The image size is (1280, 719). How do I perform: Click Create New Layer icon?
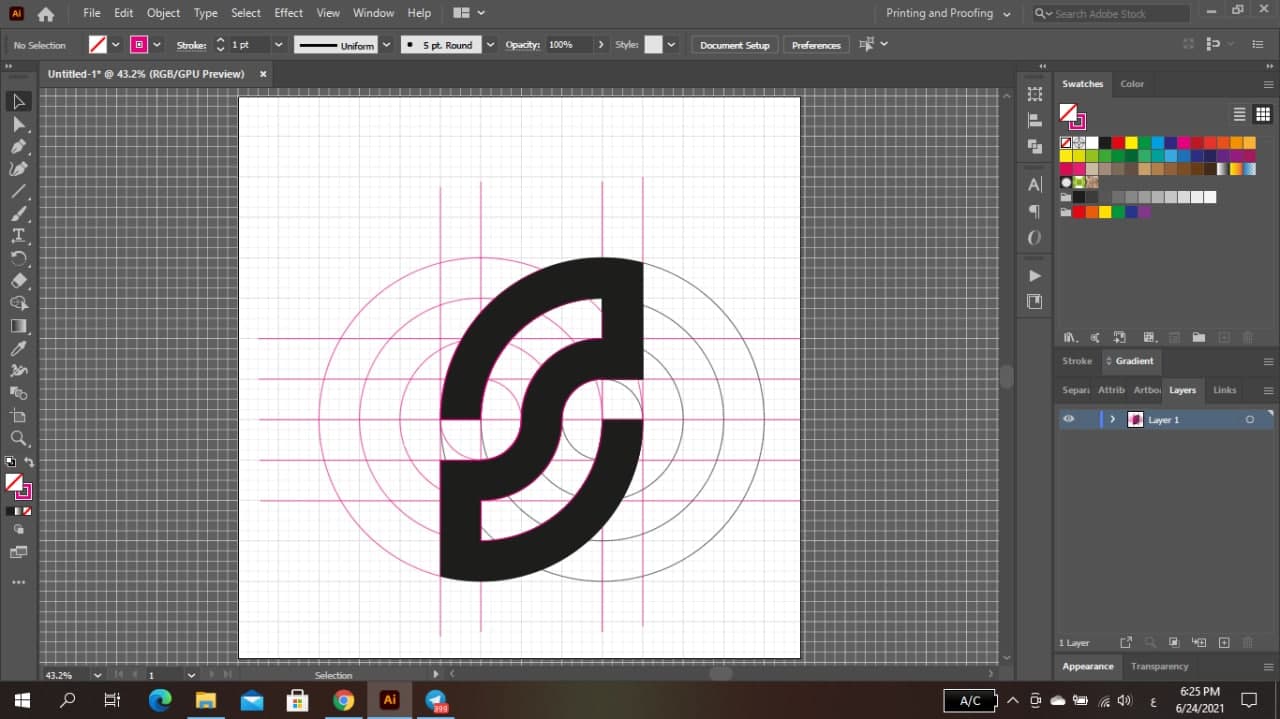tap(1223, 642)
